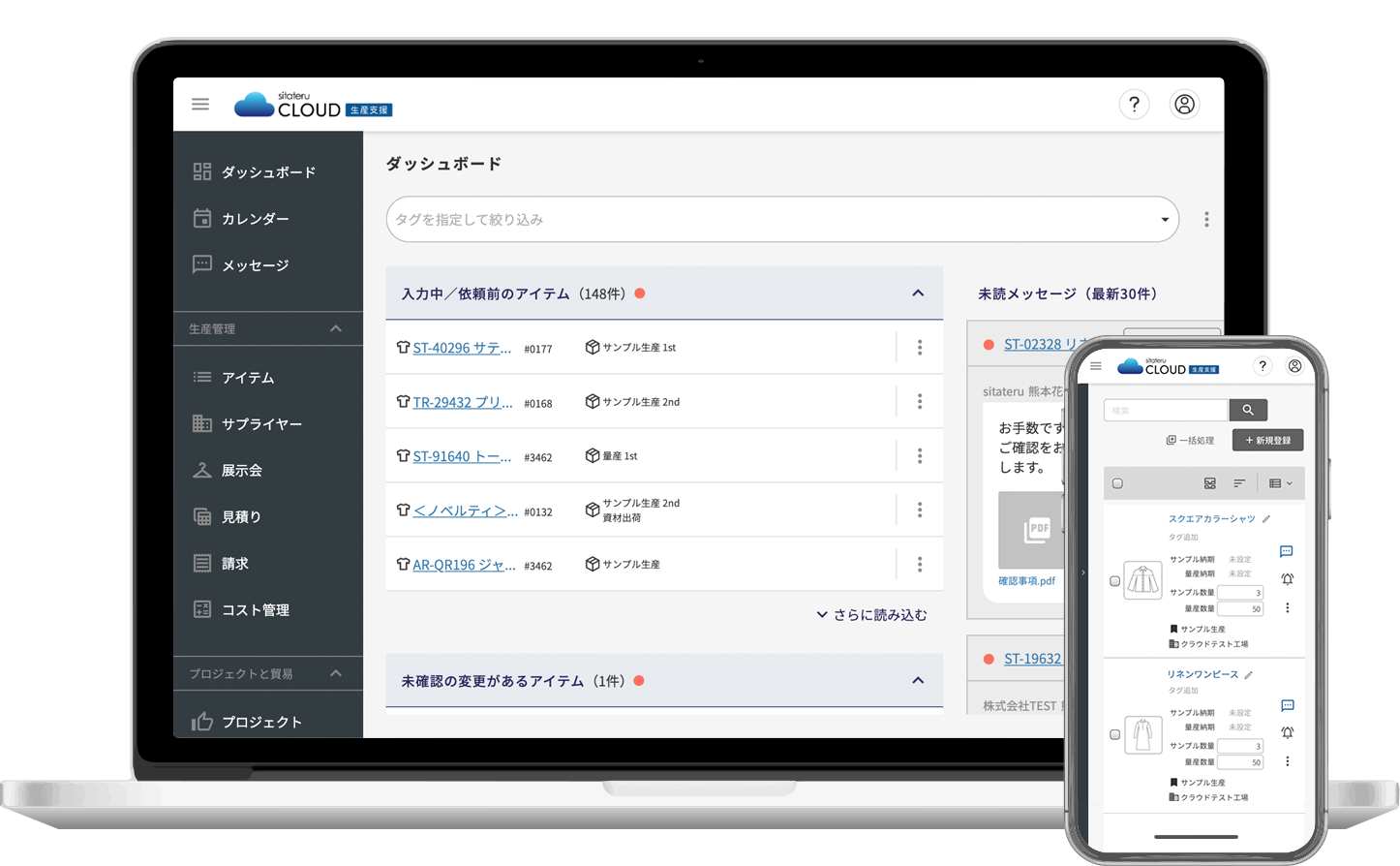The image size is (1400, 866).
Task: Open the comment bubble for スクエアカラーシャツ
Action: (x=1287, y=551)
